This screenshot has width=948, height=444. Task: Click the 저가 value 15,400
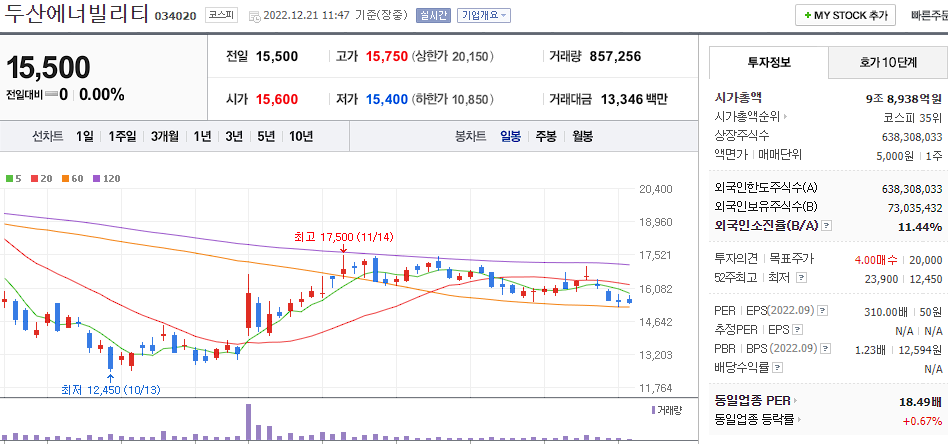386,99
